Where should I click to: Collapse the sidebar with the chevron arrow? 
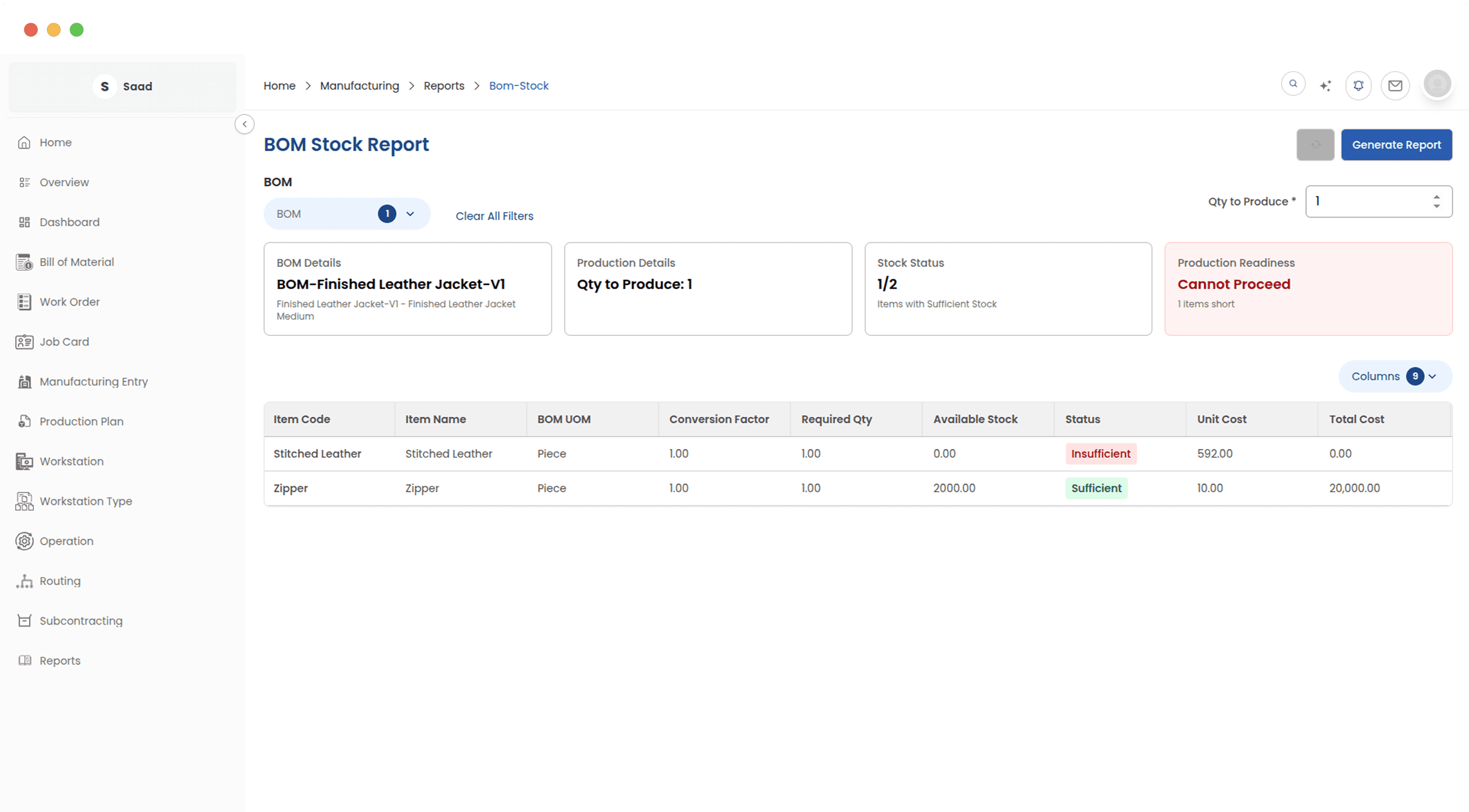pyautogui.click(x=244, y=124)
